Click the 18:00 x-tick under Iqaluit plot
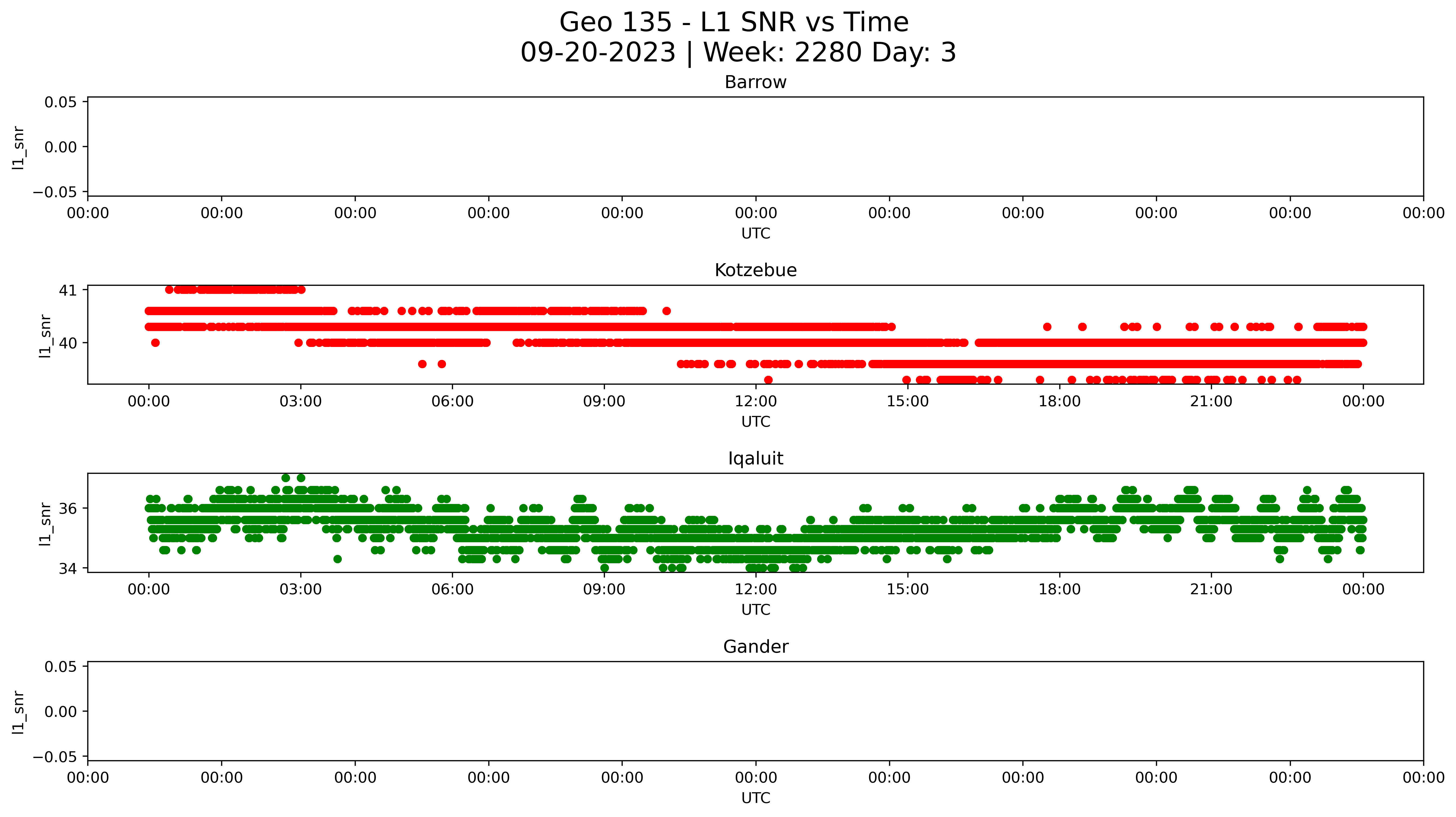1456x817 pixels. [1059, 590]
